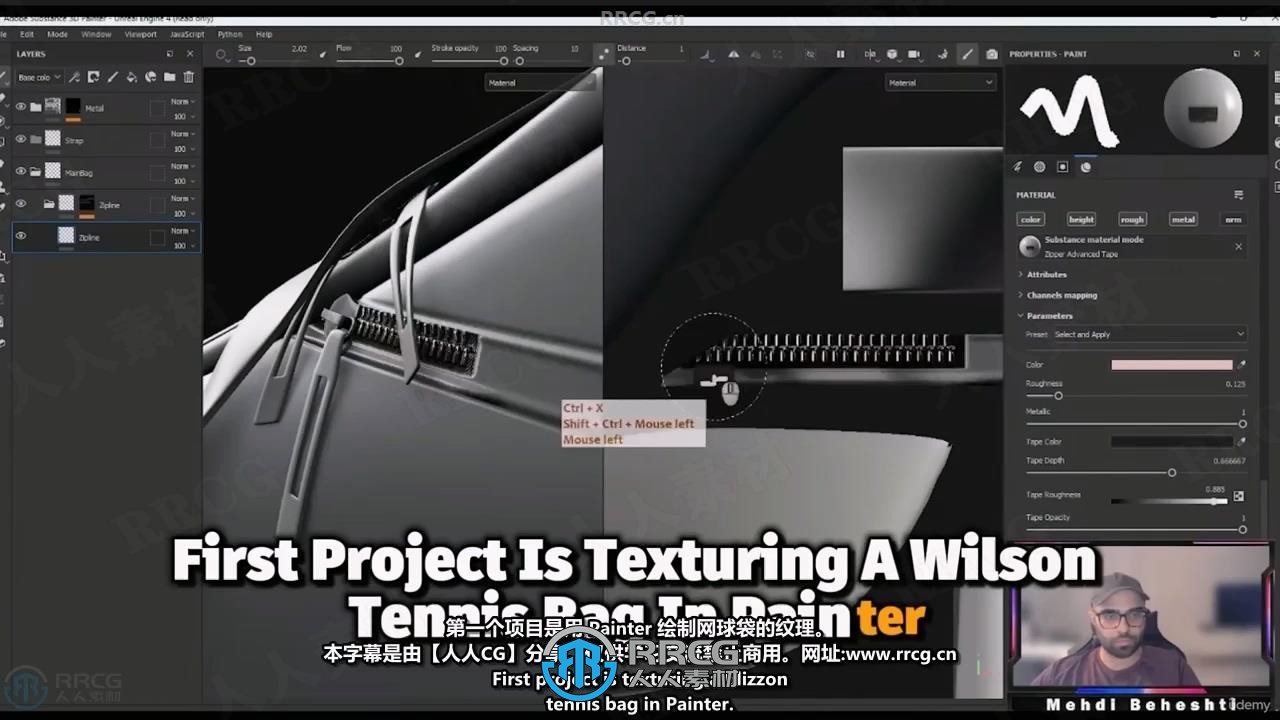Remove the Zipper Advanced Tape material

(1238, 246)
